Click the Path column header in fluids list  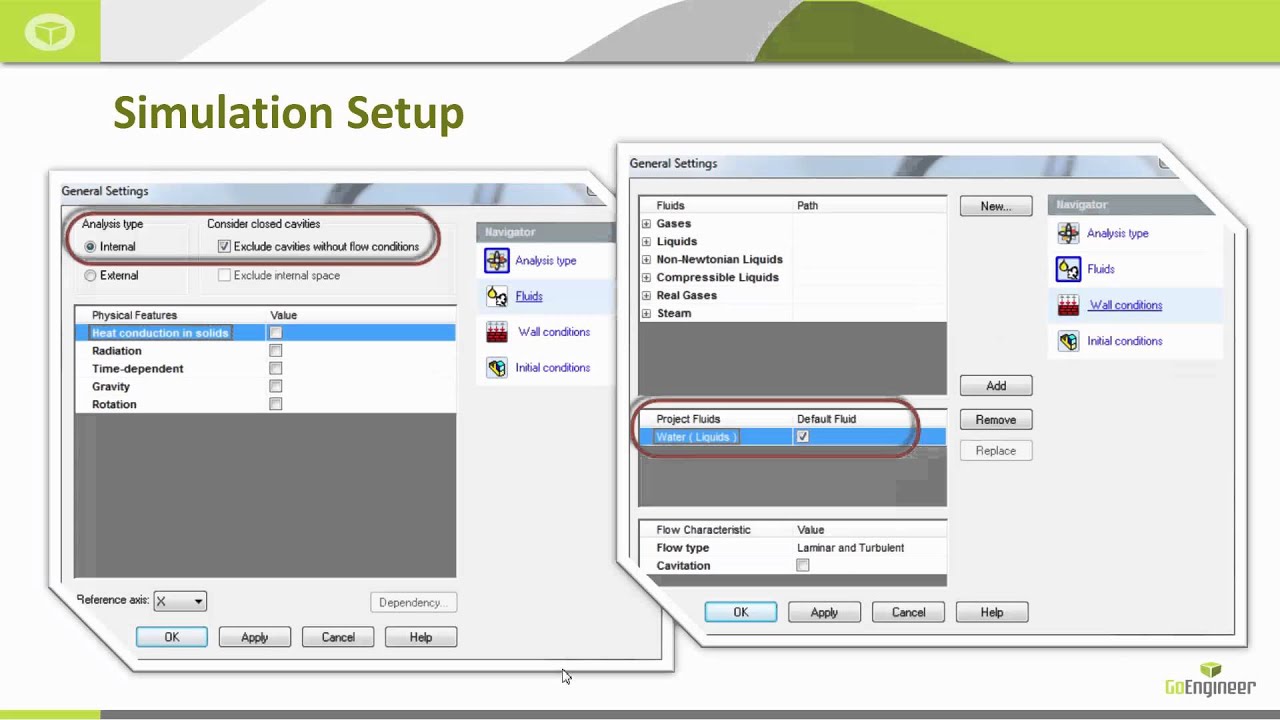click(x=807, y=206)
